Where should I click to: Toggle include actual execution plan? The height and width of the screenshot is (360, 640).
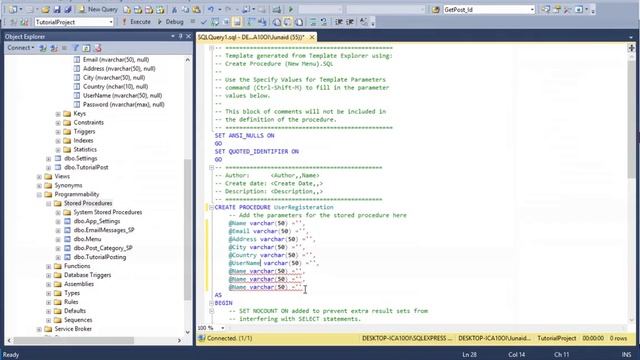coord(251,22)
